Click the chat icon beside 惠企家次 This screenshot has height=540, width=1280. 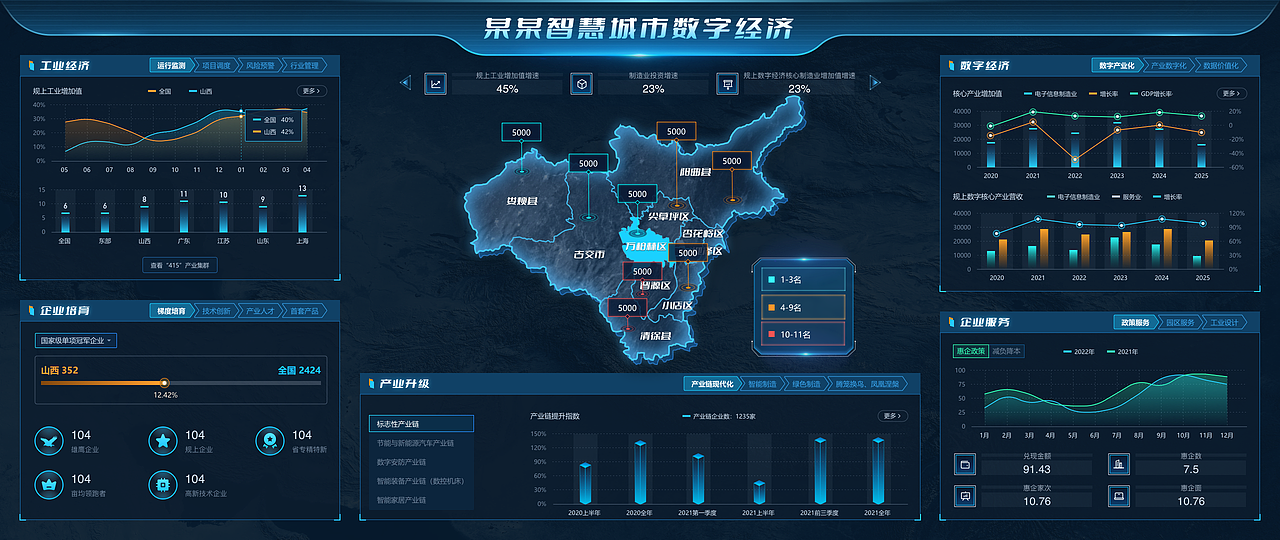[965, 495]
